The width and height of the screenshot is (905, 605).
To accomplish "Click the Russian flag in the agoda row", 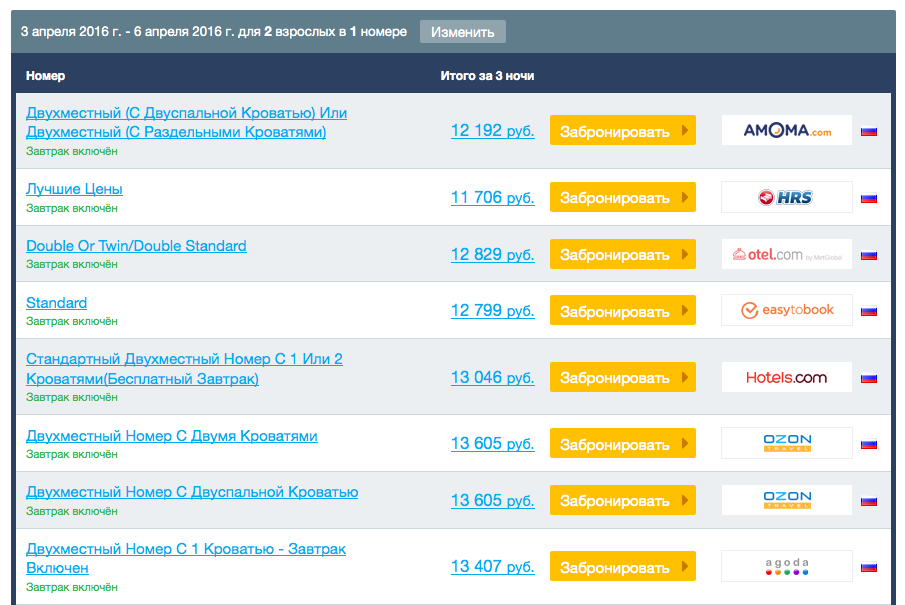I will pyautogui.click(x=869, y=568).
